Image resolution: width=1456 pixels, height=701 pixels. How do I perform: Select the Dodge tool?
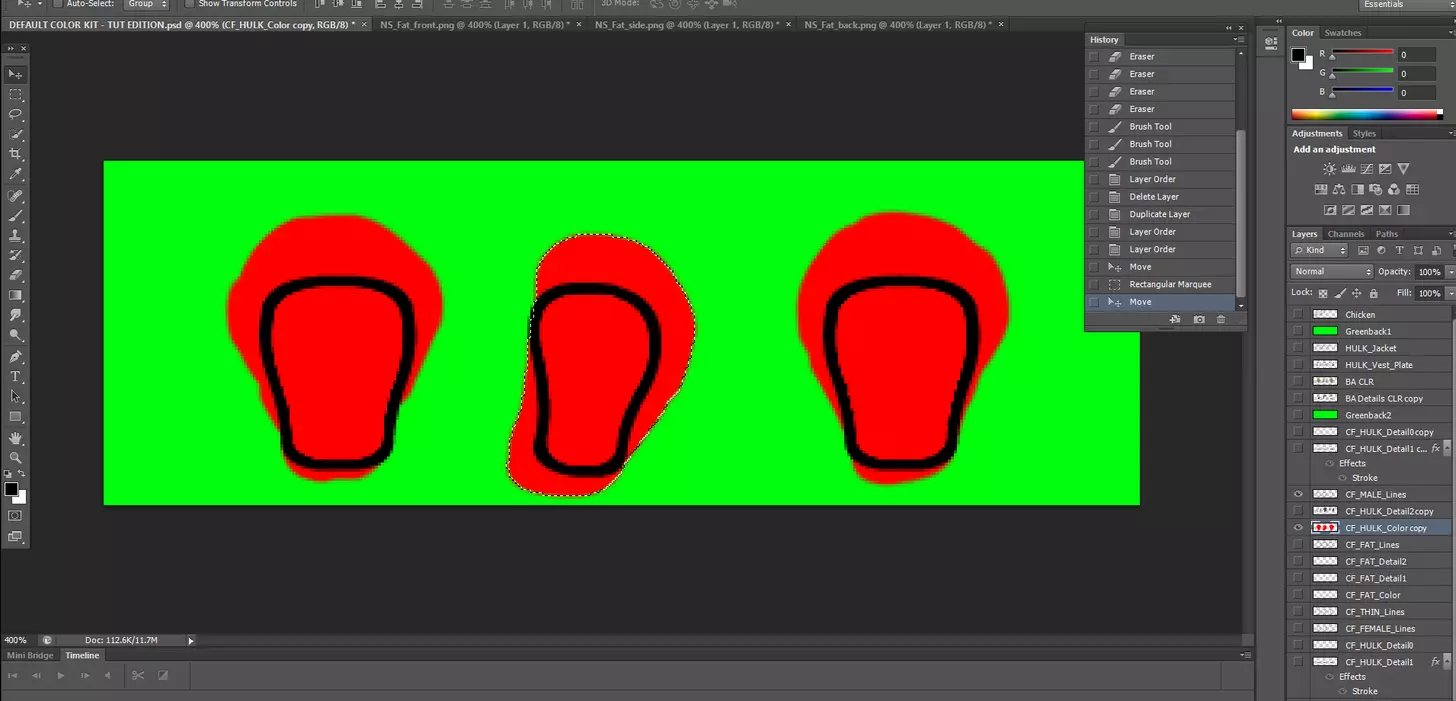pyautogui.click(x=15, y=335)
